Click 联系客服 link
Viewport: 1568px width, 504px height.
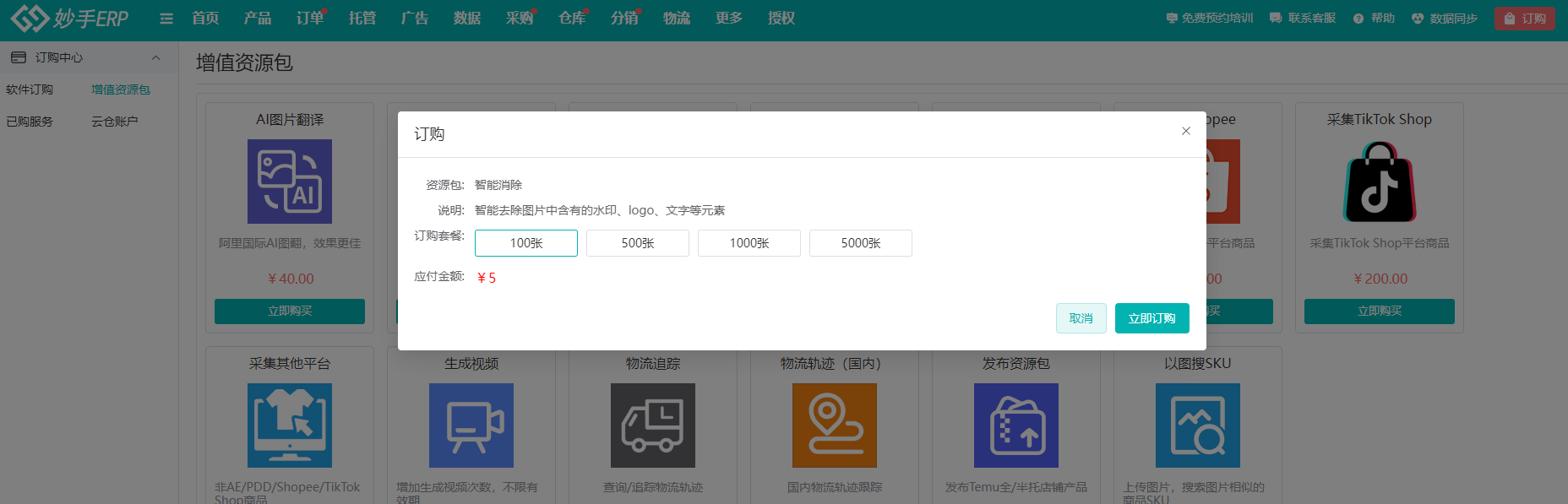[1303, 19]
